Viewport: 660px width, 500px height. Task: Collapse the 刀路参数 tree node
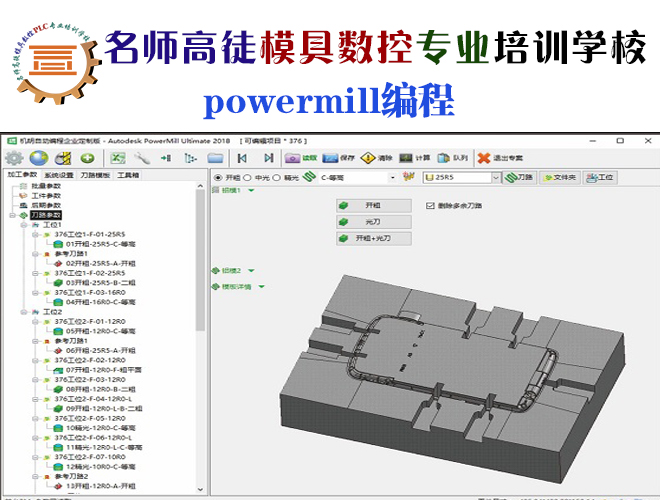pyautogui.click(x=13, y=215)
